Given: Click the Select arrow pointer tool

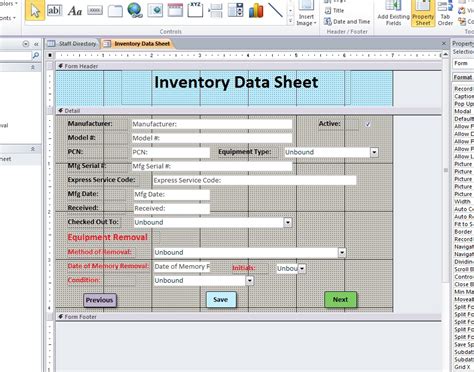Looking at the screenshot, I should [35, 10].
